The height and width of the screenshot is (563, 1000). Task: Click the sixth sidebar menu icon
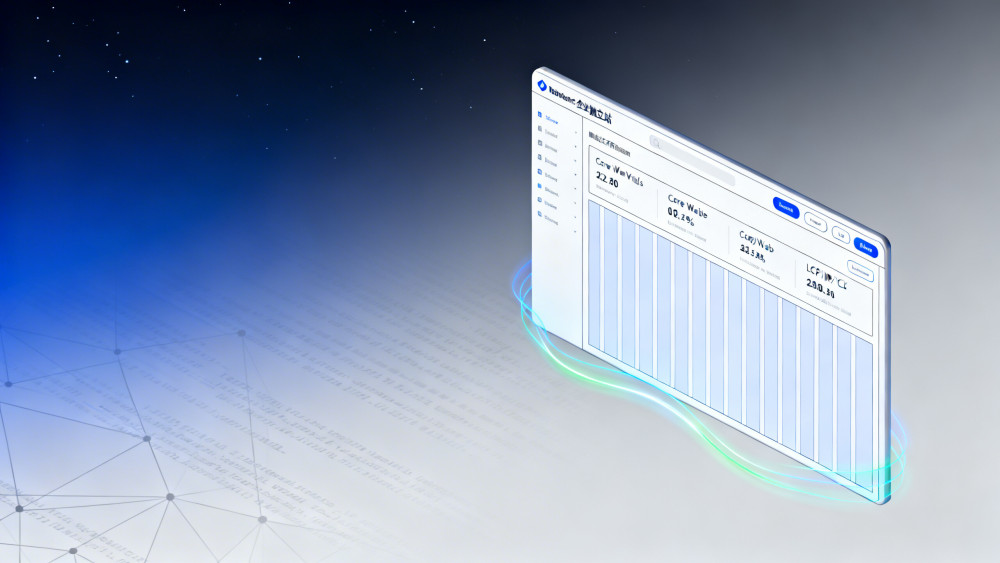[541, 187]
